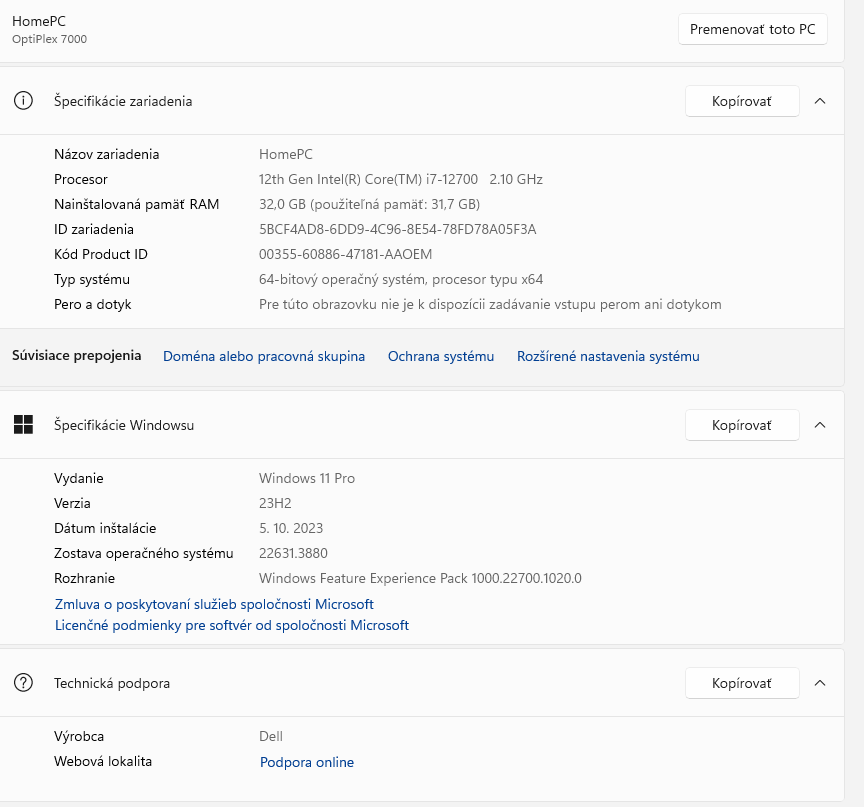The height and width of the screenshot is (807, 864).
Task: Click the Pero a dotyk label
Action: (x=93, y=304)
